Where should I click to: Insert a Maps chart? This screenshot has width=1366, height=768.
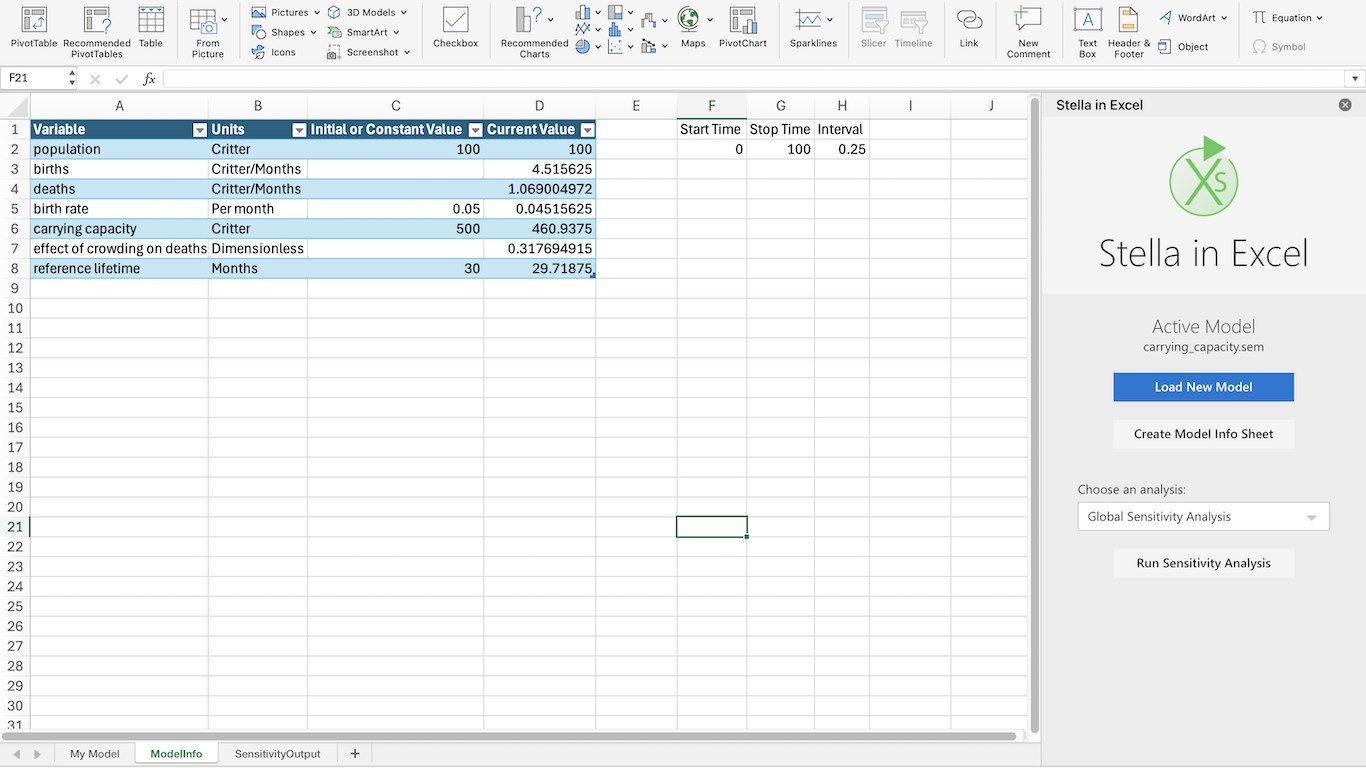coord(693,28)
